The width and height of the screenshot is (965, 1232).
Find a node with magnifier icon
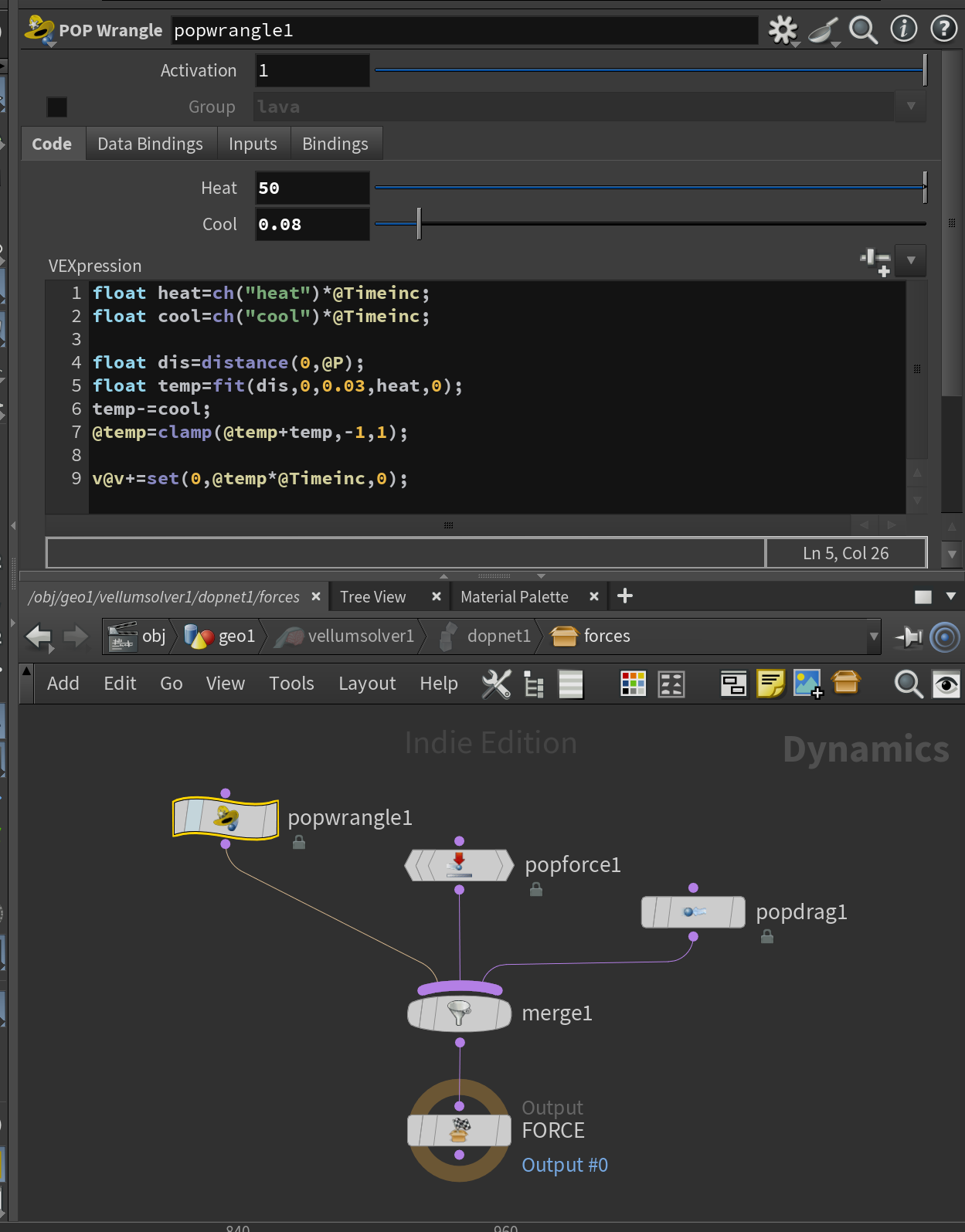coord(908,684)
